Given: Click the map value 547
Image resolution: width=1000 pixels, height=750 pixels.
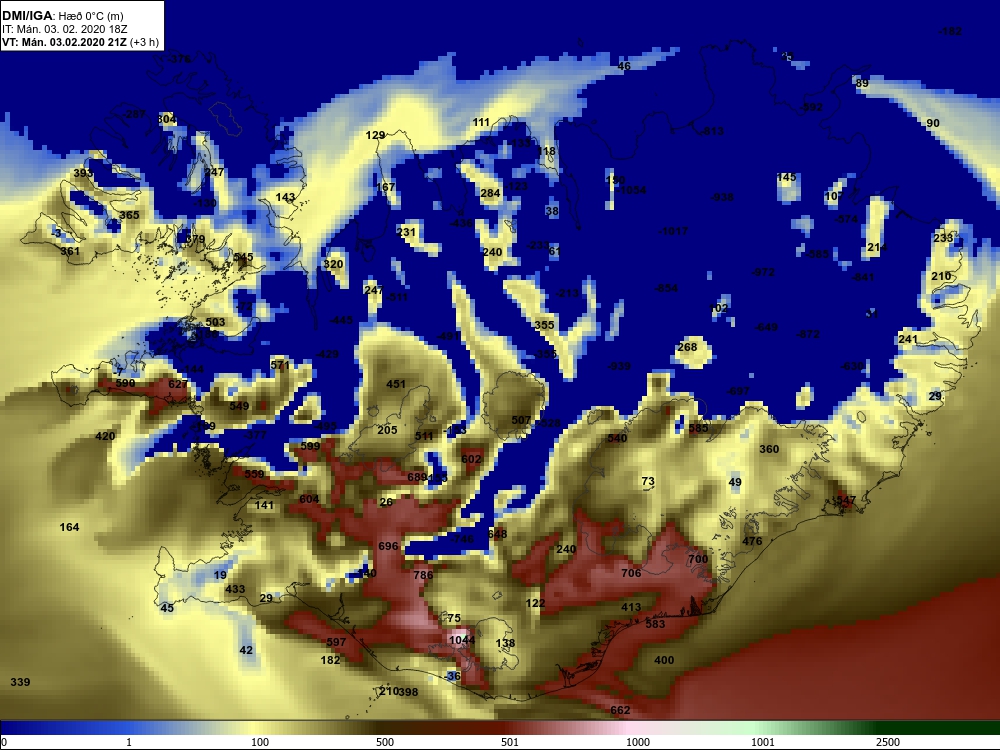Looking at the screenshot, I should point(846,500).
